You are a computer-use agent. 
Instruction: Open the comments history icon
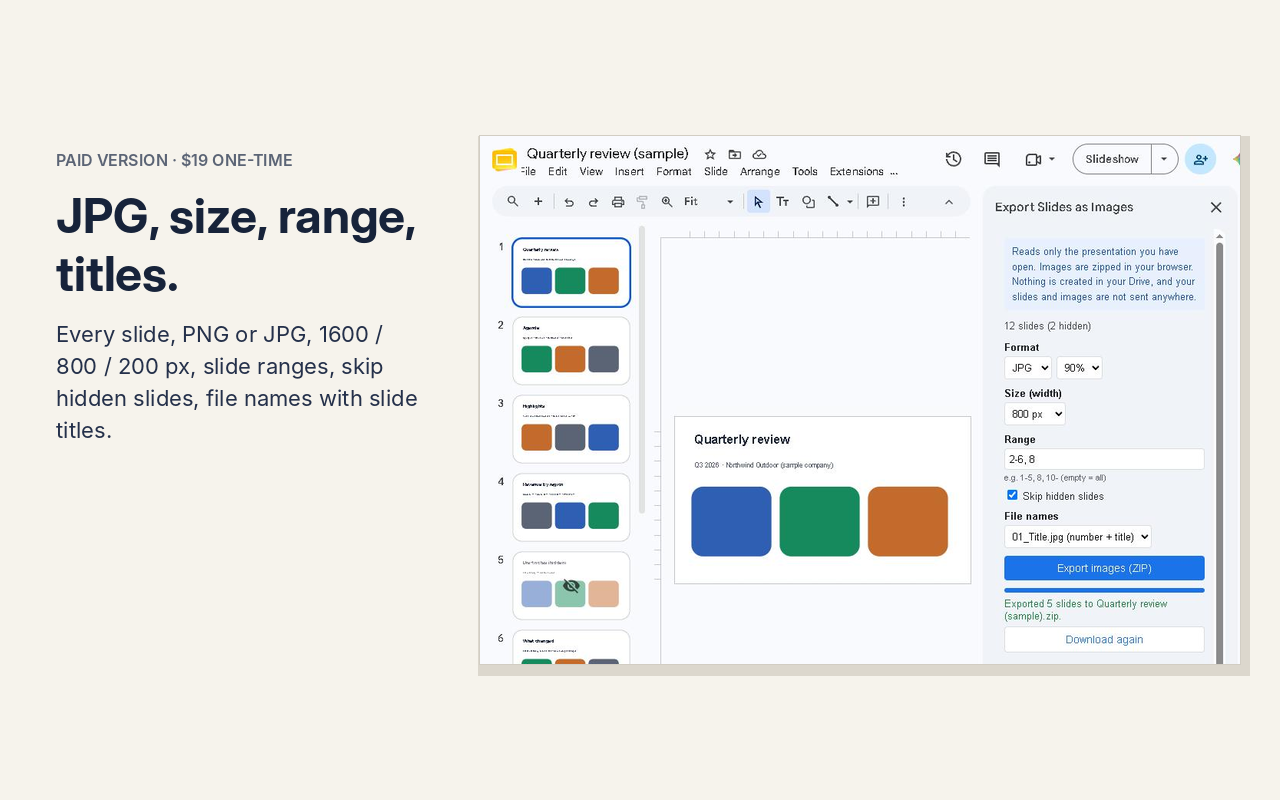[x=992, y=159]
